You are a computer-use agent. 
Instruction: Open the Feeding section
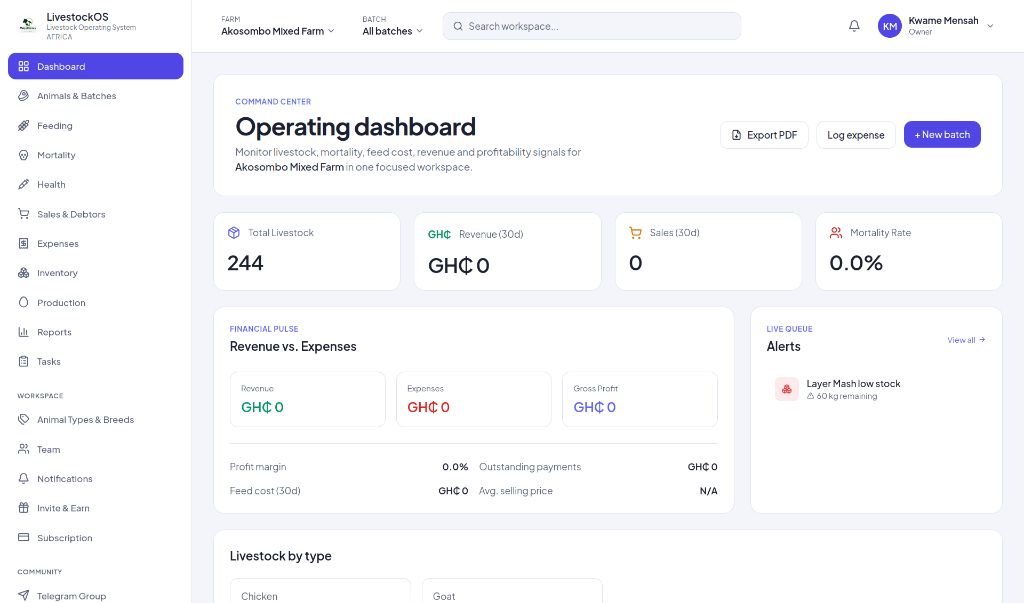pyautogui.click(x=95, y=125)
